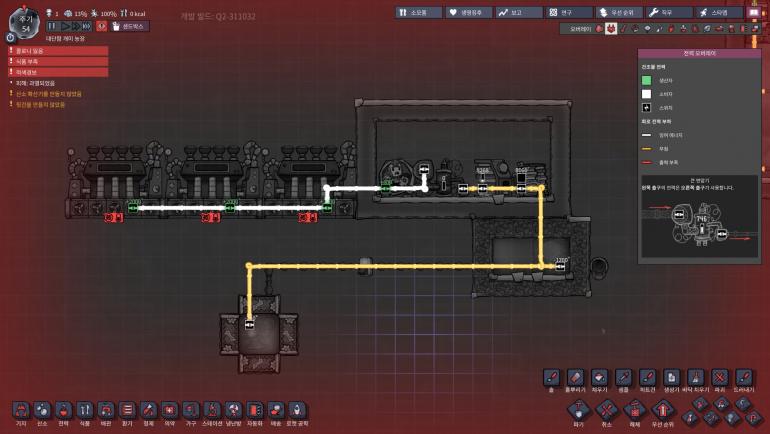Select the sandbox Sample (샘플) tool
The height and width of the screenshot is (434, 770).
pyautogui.click(x=624, y=378)
